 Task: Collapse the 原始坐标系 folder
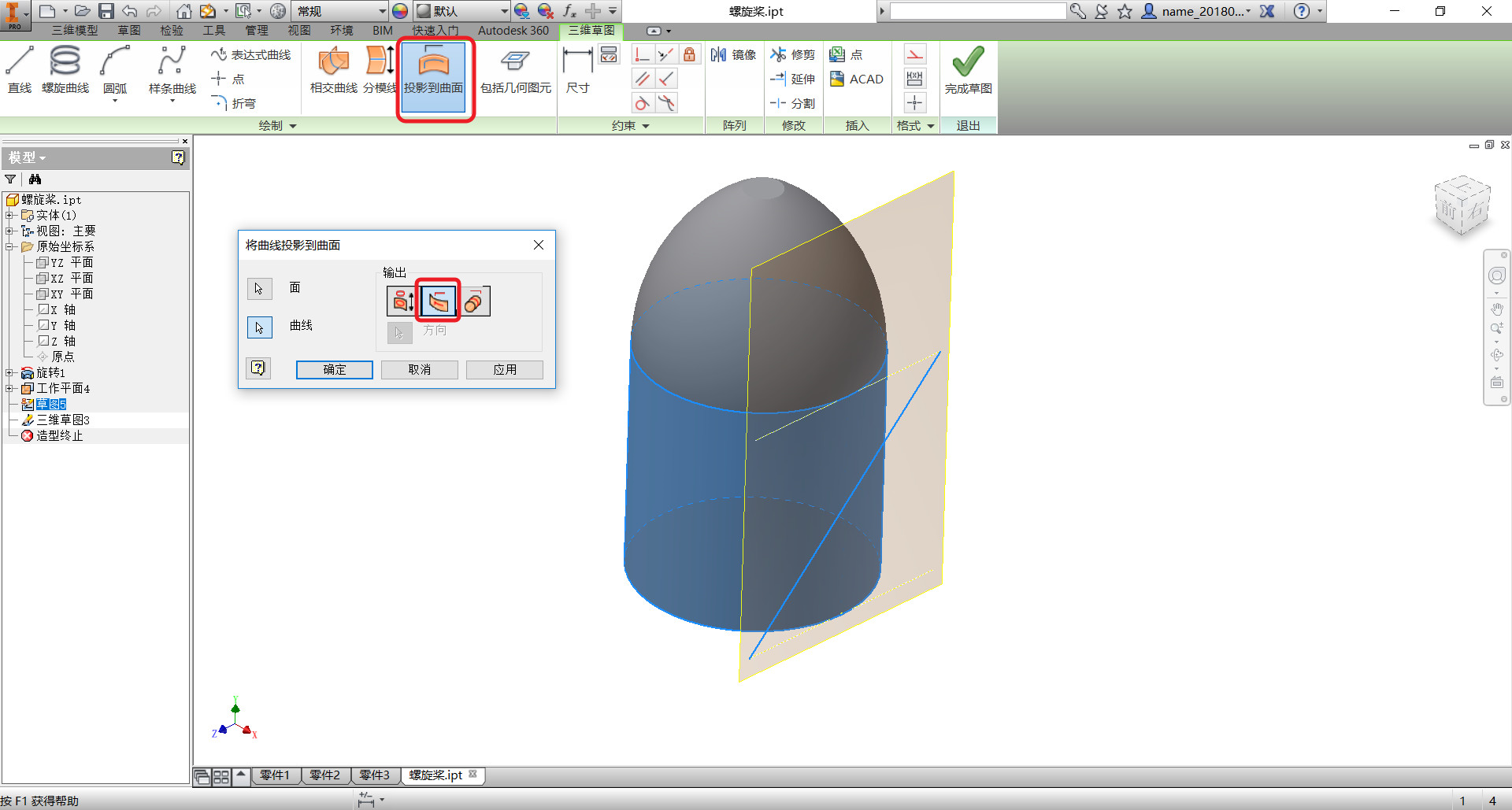pyautogui.click(x=9, y=246)
